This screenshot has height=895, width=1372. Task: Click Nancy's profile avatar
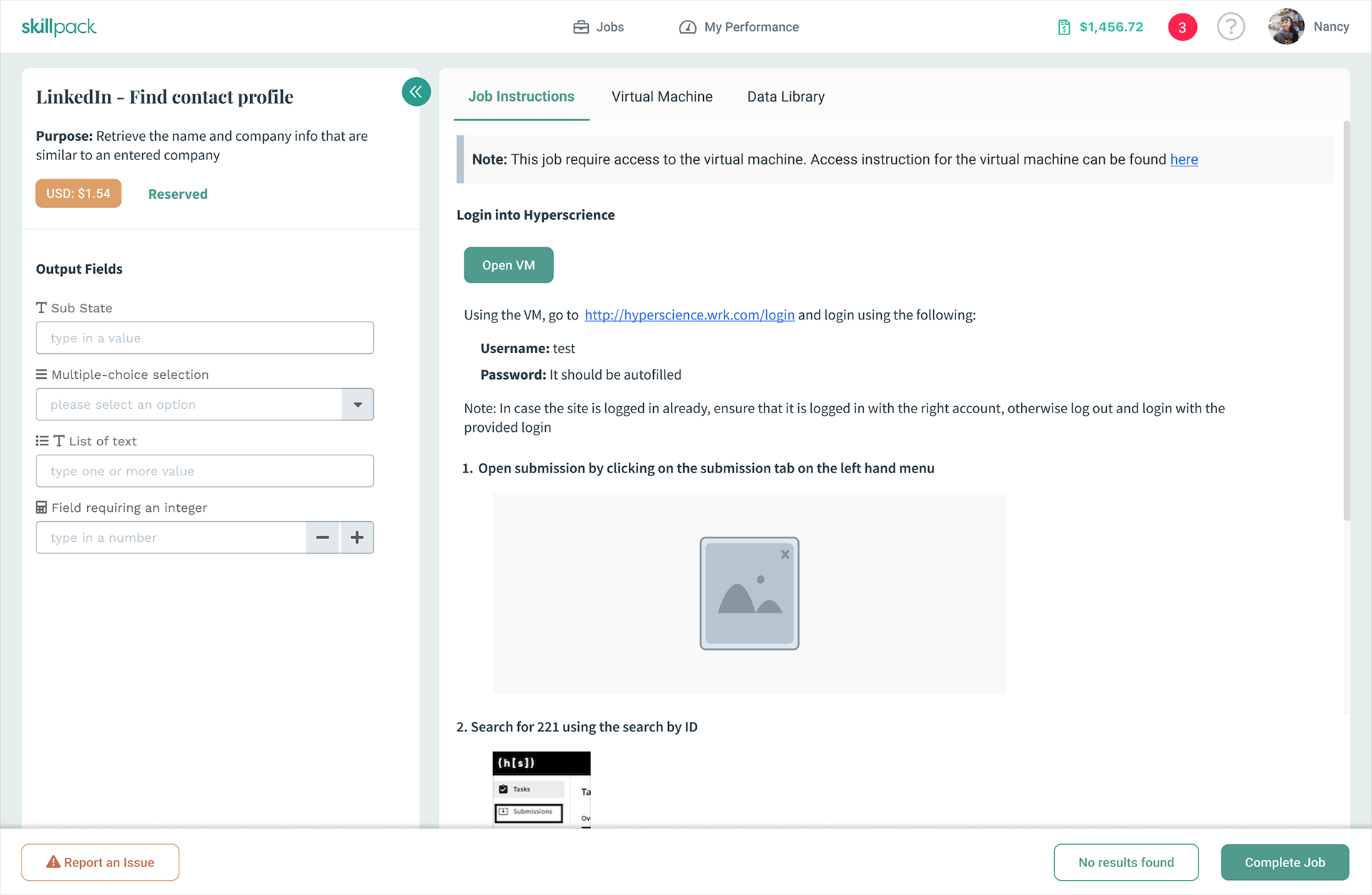tap(1286, 26)
